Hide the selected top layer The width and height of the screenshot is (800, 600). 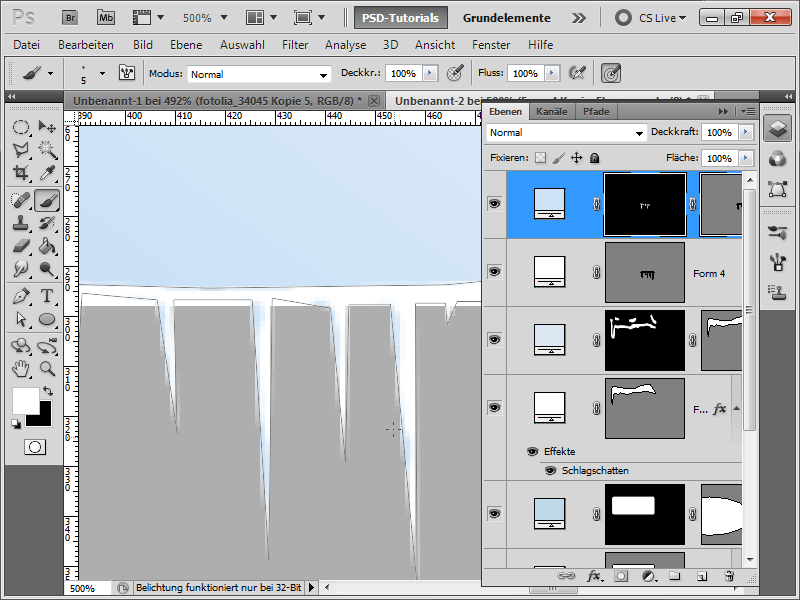pyautogui.click(x=494, y=204)
